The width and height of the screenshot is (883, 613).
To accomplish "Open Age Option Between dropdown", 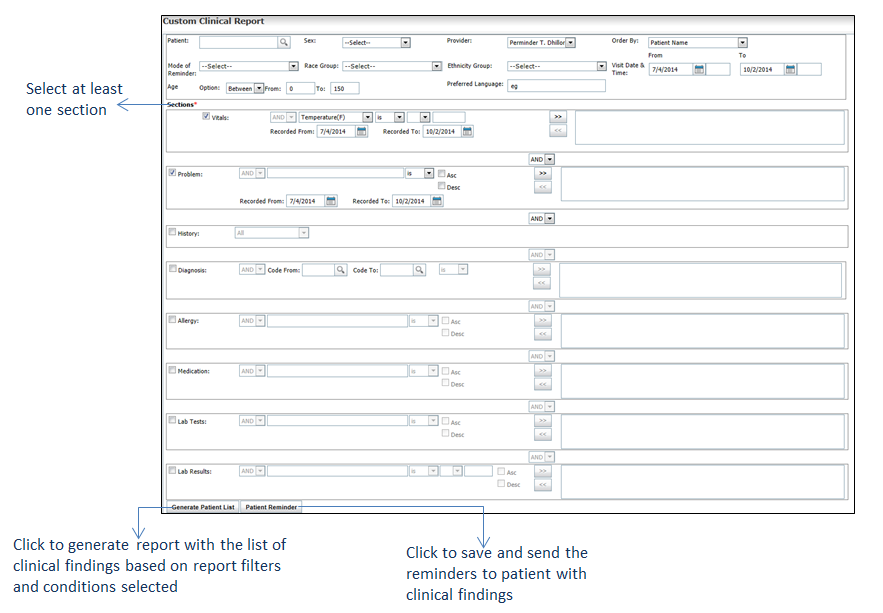I will [245, 88].
